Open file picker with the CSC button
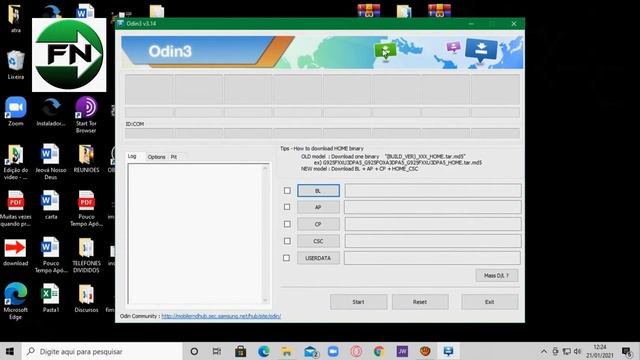Viewport: 640px width, 360px height. (x=318, y=241)
